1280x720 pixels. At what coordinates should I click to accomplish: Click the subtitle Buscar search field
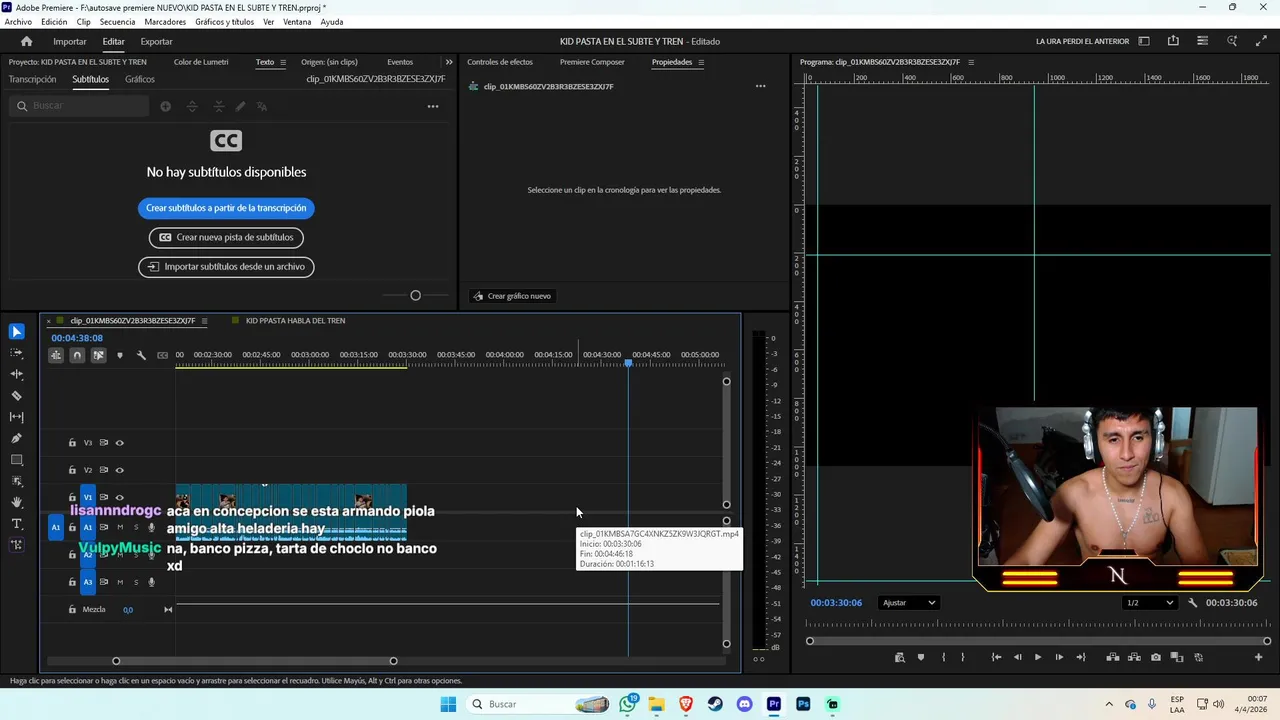tap(80, 106)
